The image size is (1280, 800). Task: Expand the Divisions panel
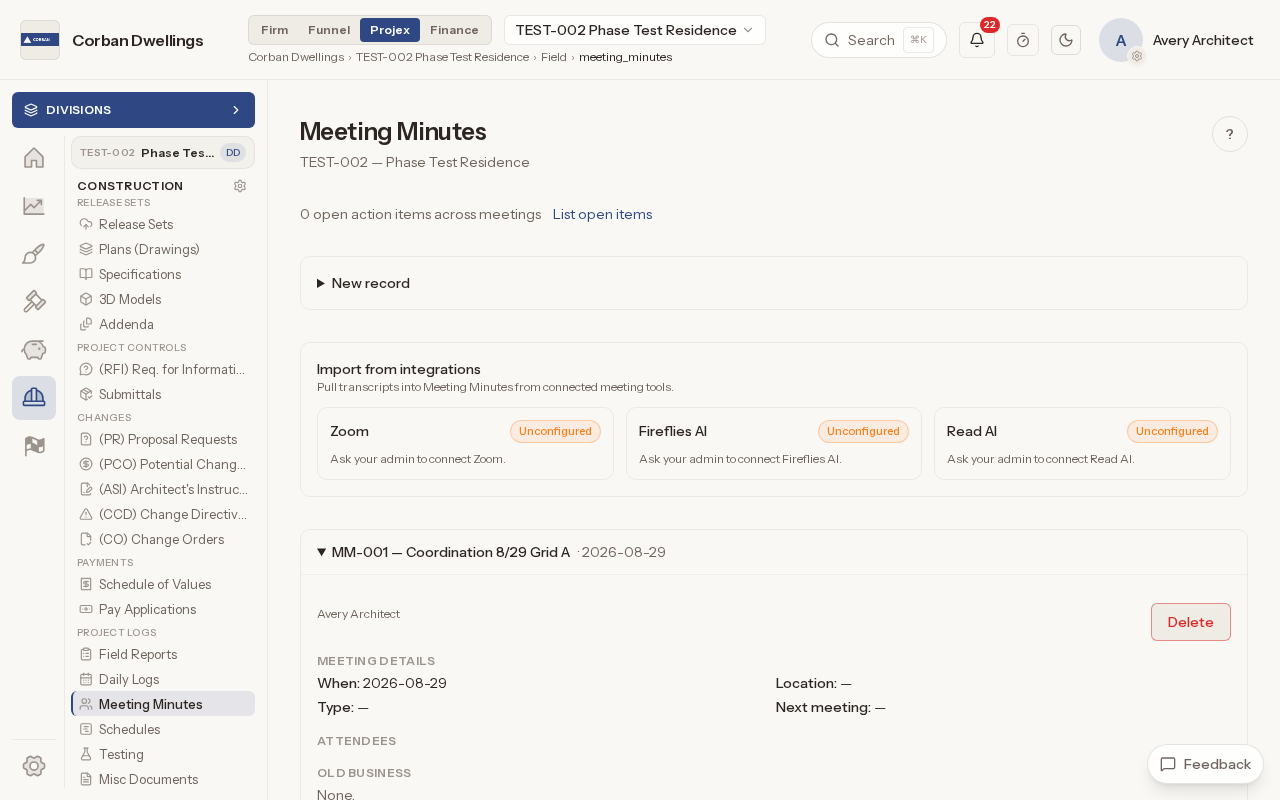(133, 110)
